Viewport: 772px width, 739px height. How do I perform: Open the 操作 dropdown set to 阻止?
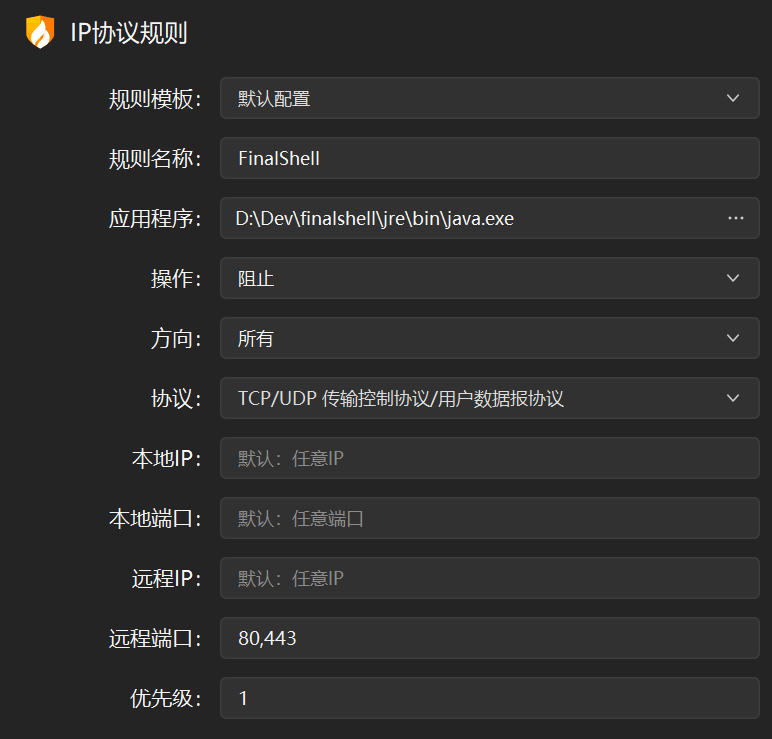489,278
